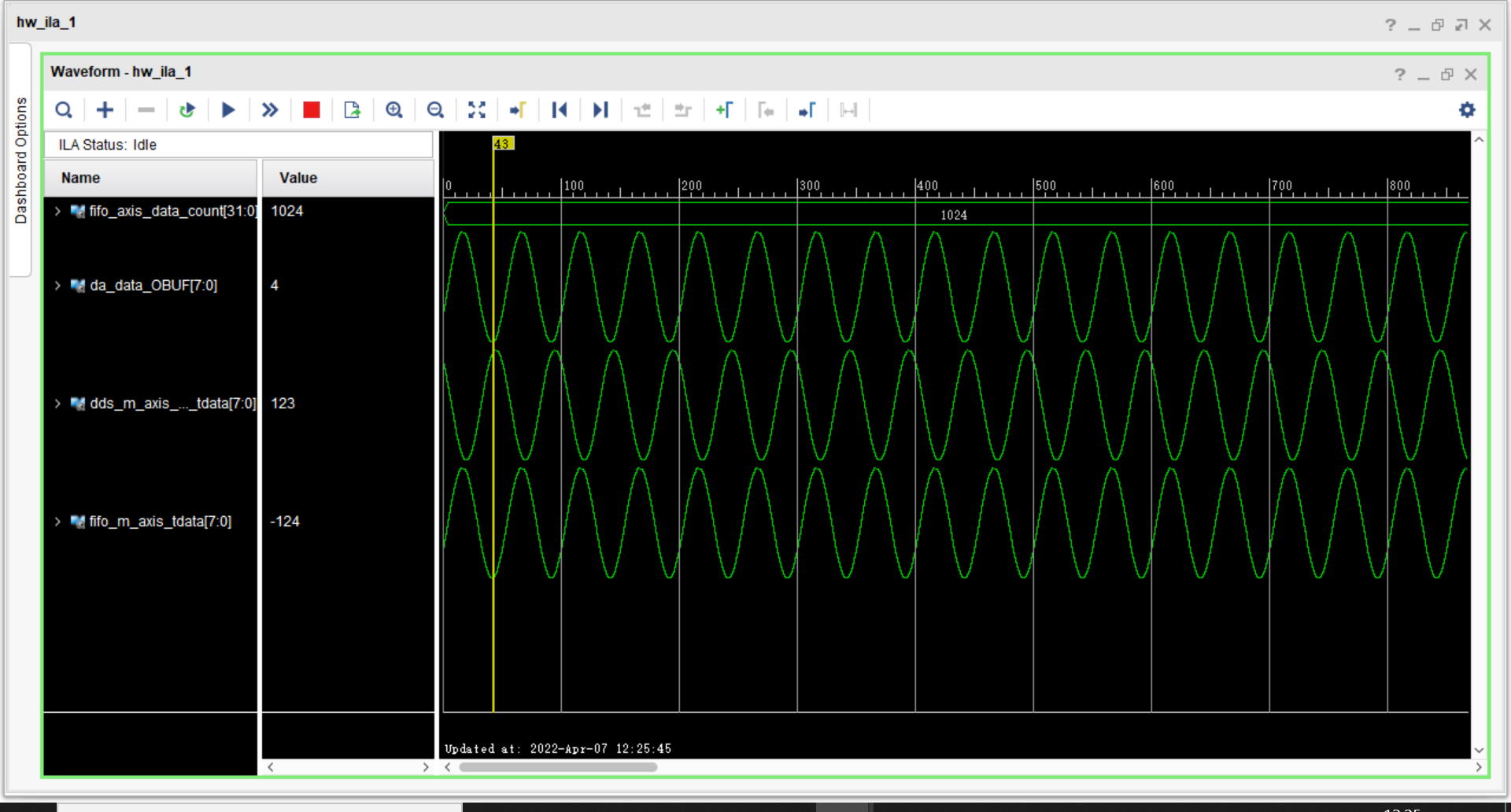Go to next transition
Viewport: 1511px width, 812px height.
[x=683, y=110]
